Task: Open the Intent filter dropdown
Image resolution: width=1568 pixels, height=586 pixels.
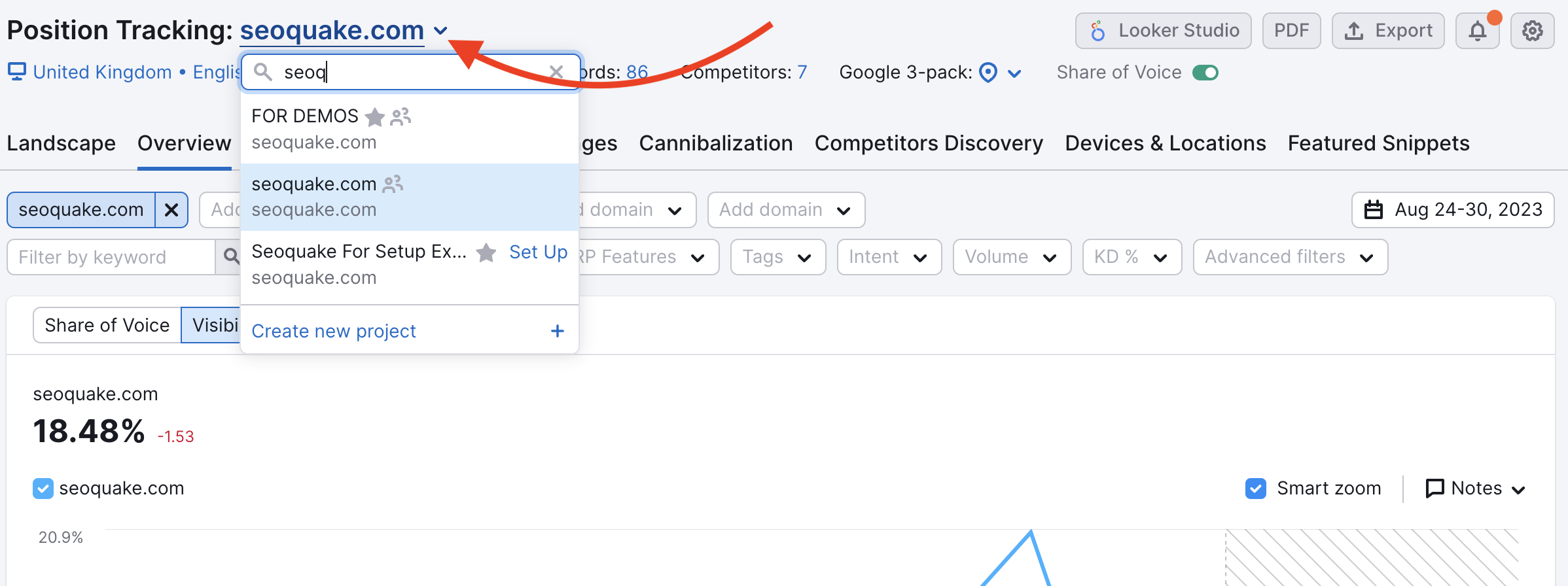Action: pyautogui.click(x=889, y=257)
